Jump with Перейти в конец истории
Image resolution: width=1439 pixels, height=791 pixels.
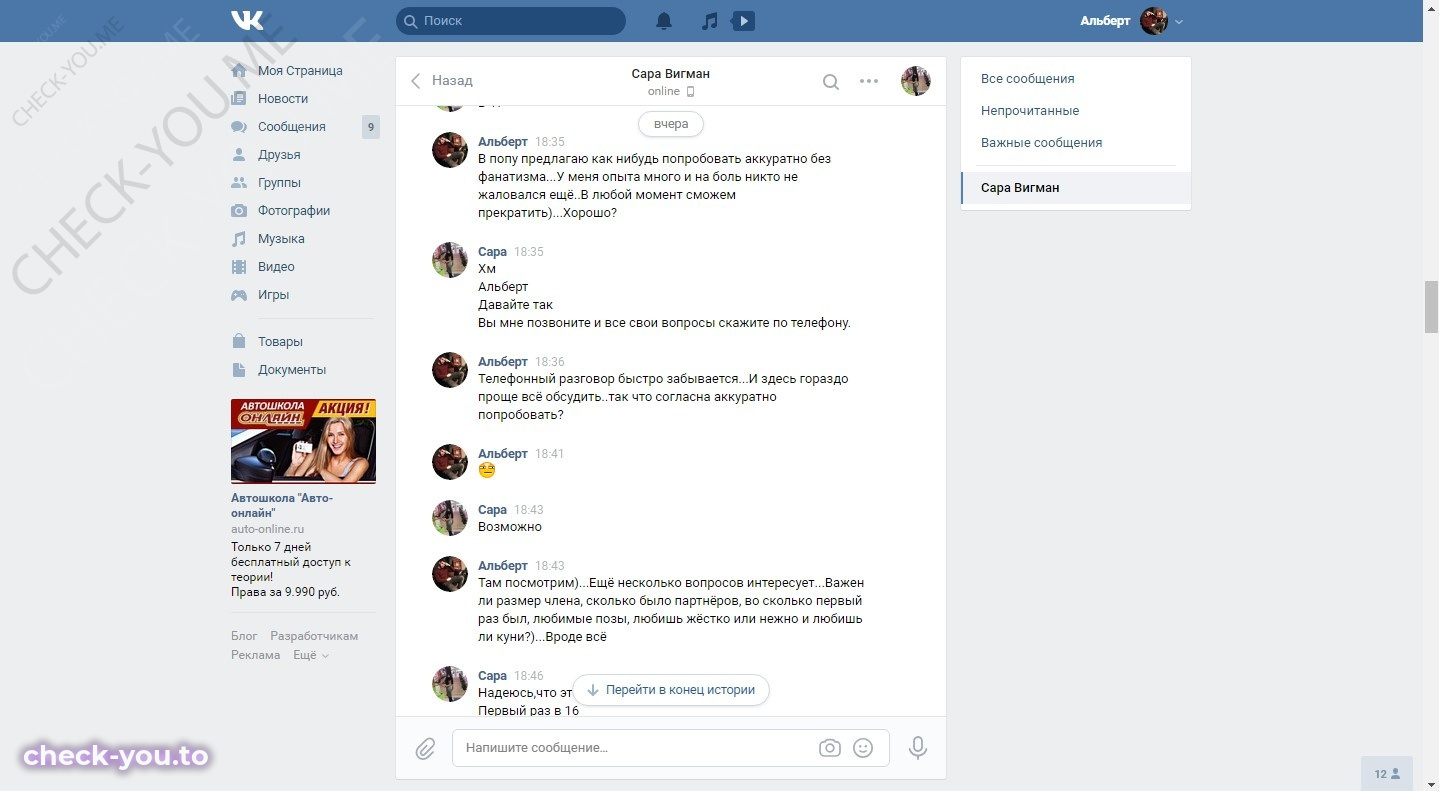[671, 690]
